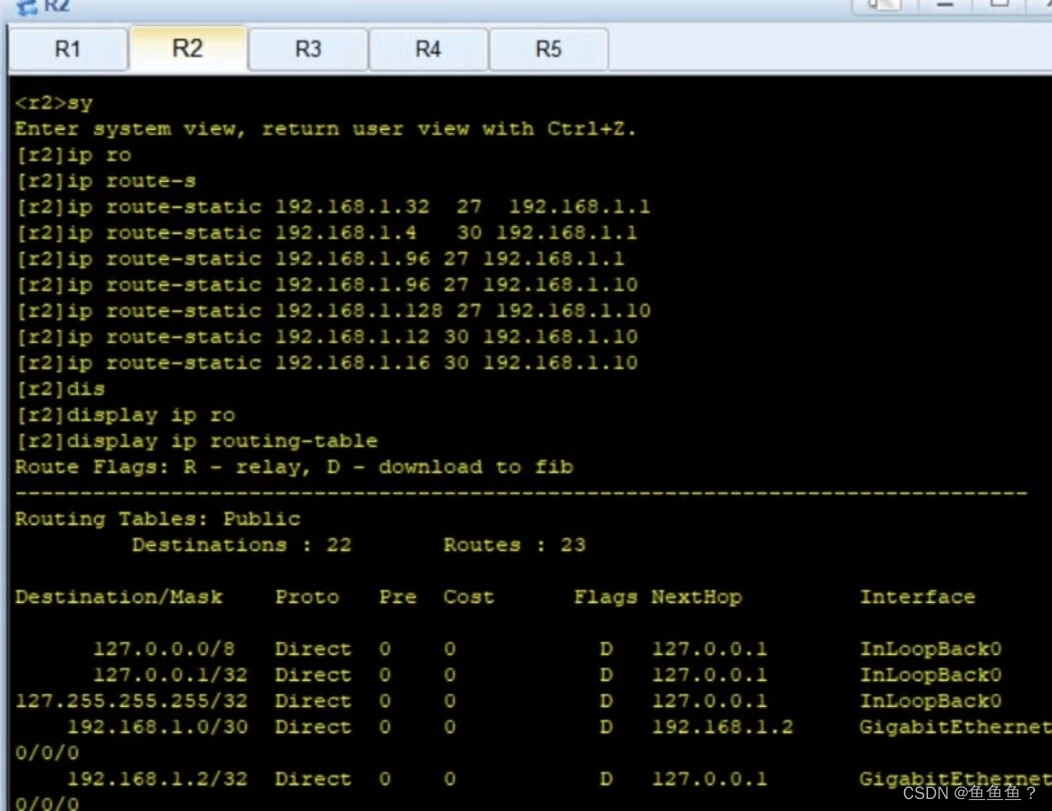
Task: Click the static route line for 192.168.1.32
Action: click(x=333, y=207)
